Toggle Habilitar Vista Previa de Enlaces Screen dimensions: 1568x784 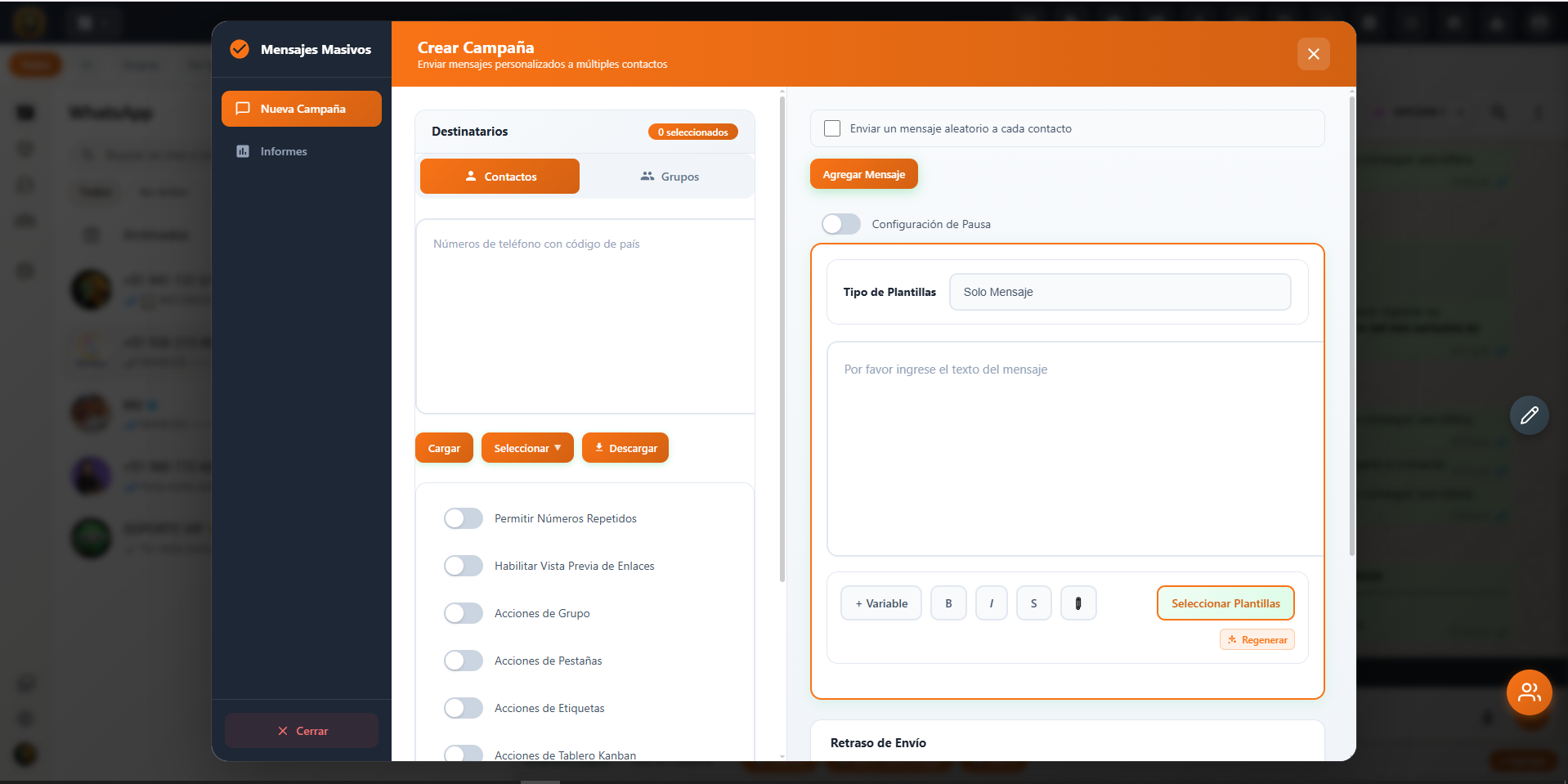click(x=464, y=566)
